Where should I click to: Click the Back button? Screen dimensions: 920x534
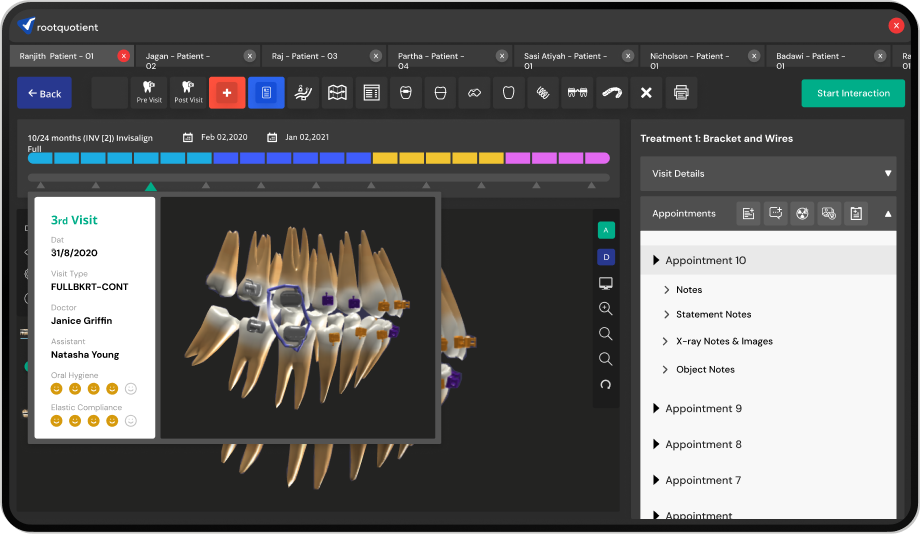pyautogui.click(x=45, y=93)
